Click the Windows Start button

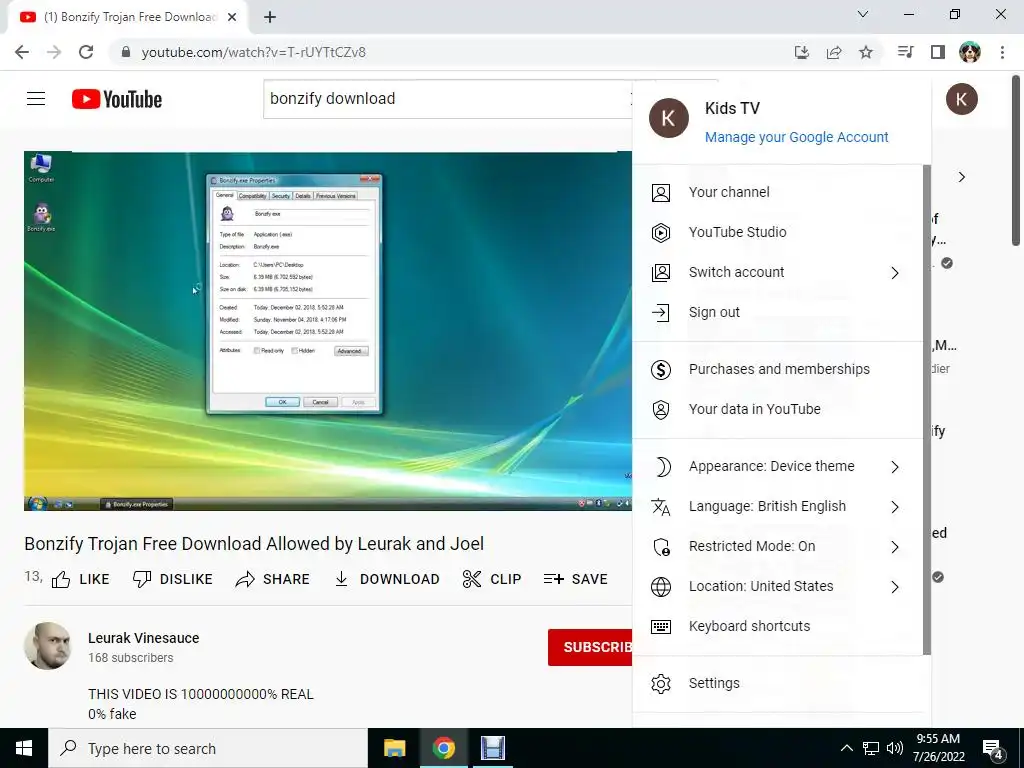24,748
